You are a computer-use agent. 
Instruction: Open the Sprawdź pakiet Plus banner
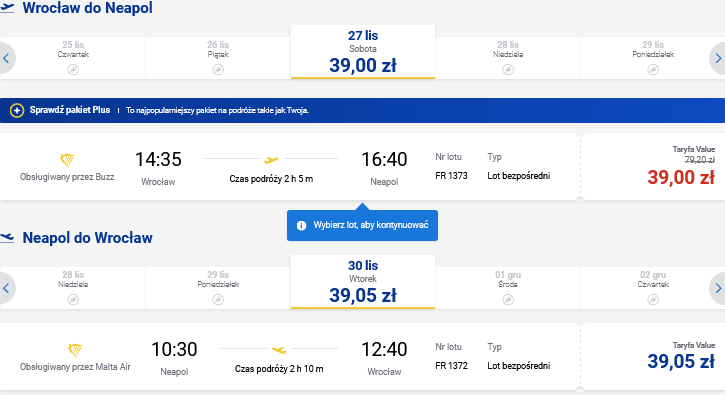[x=362, y=111]
